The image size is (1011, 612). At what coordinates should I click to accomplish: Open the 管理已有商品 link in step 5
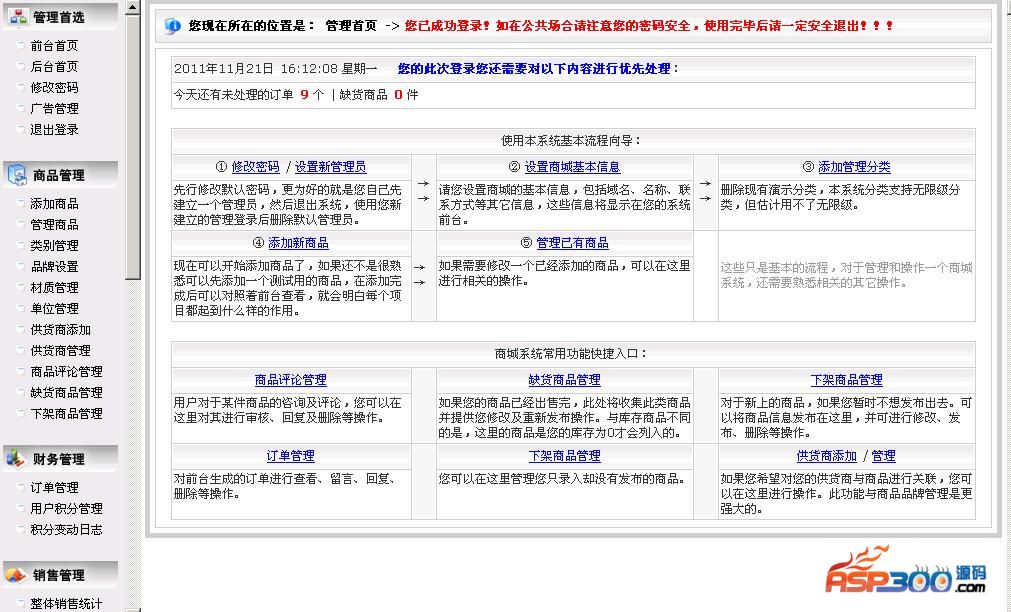(x=572, y=243)
